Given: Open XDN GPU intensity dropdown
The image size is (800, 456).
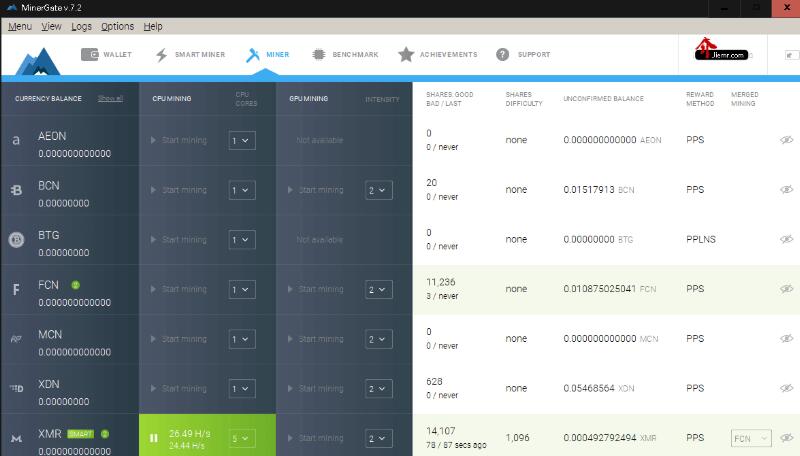Looking at the screenshot, I should pyautogui.click(x=379, y=389).
